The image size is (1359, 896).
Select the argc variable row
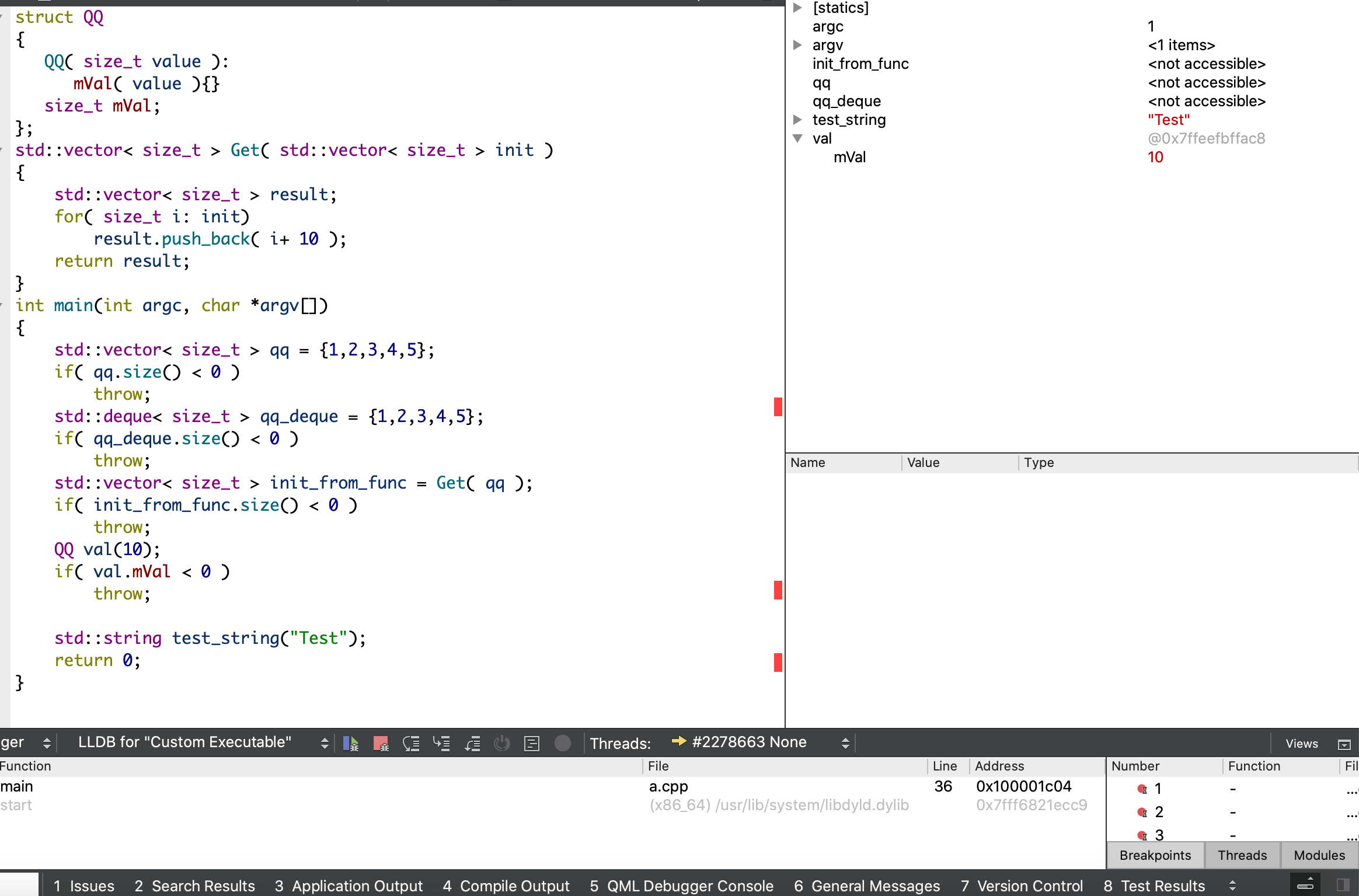pos(1072,26)
